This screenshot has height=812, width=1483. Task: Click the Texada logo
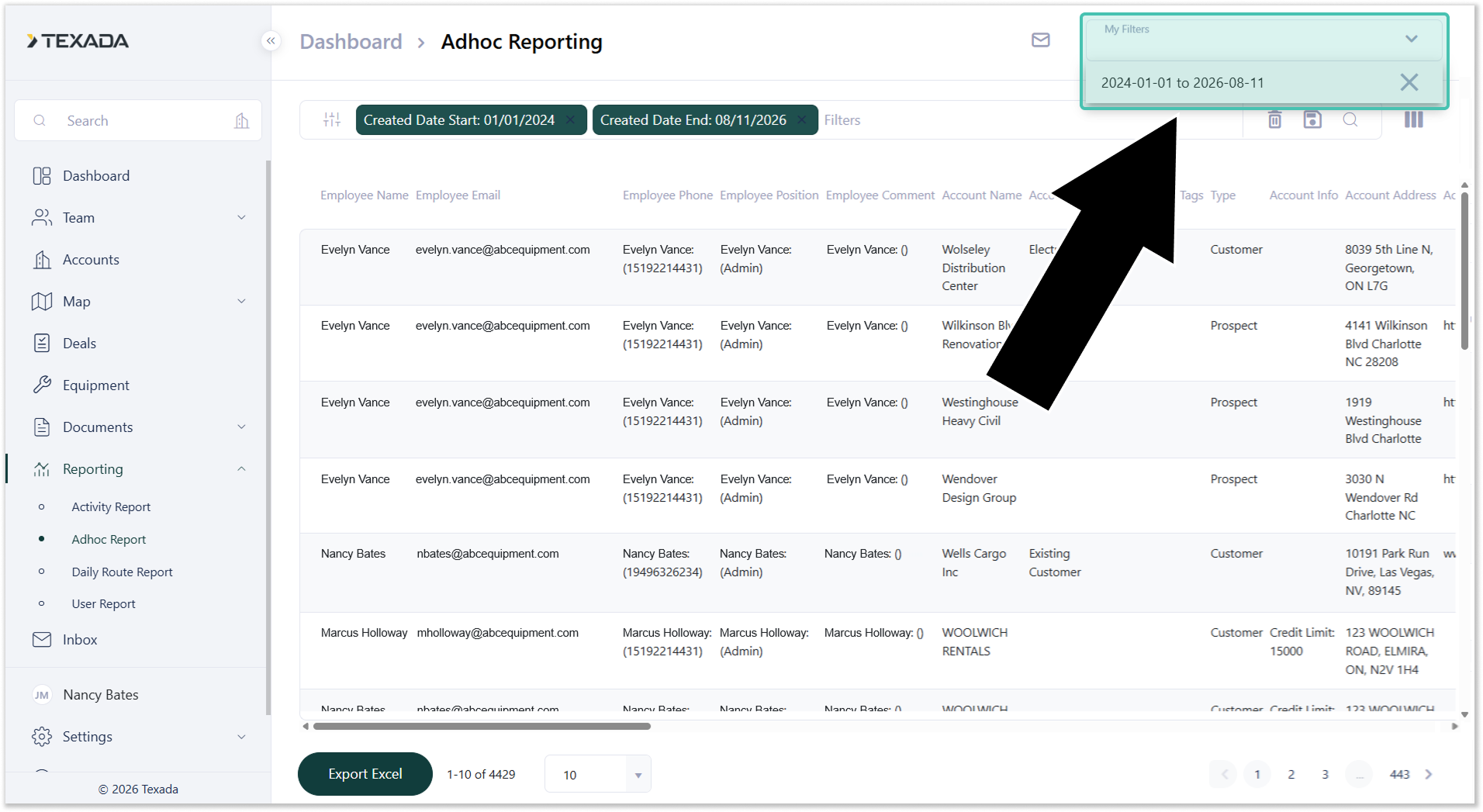tap(78, 41)
